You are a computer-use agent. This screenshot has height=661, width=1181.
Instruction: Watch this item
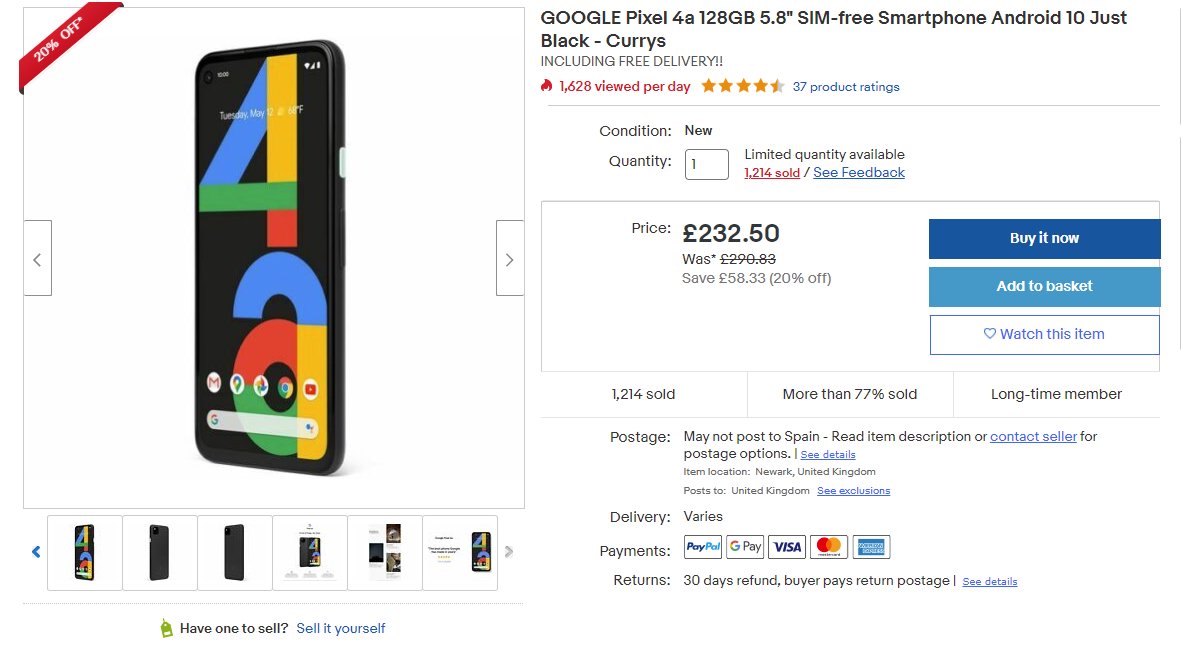click(x=1044, y=334)
